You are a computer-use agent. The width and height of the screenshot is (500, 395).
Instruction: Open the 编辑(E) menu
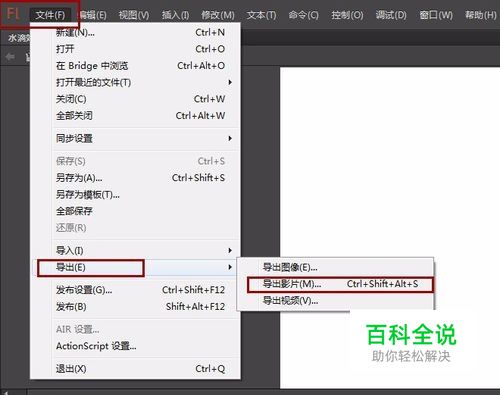click(93, 15)
